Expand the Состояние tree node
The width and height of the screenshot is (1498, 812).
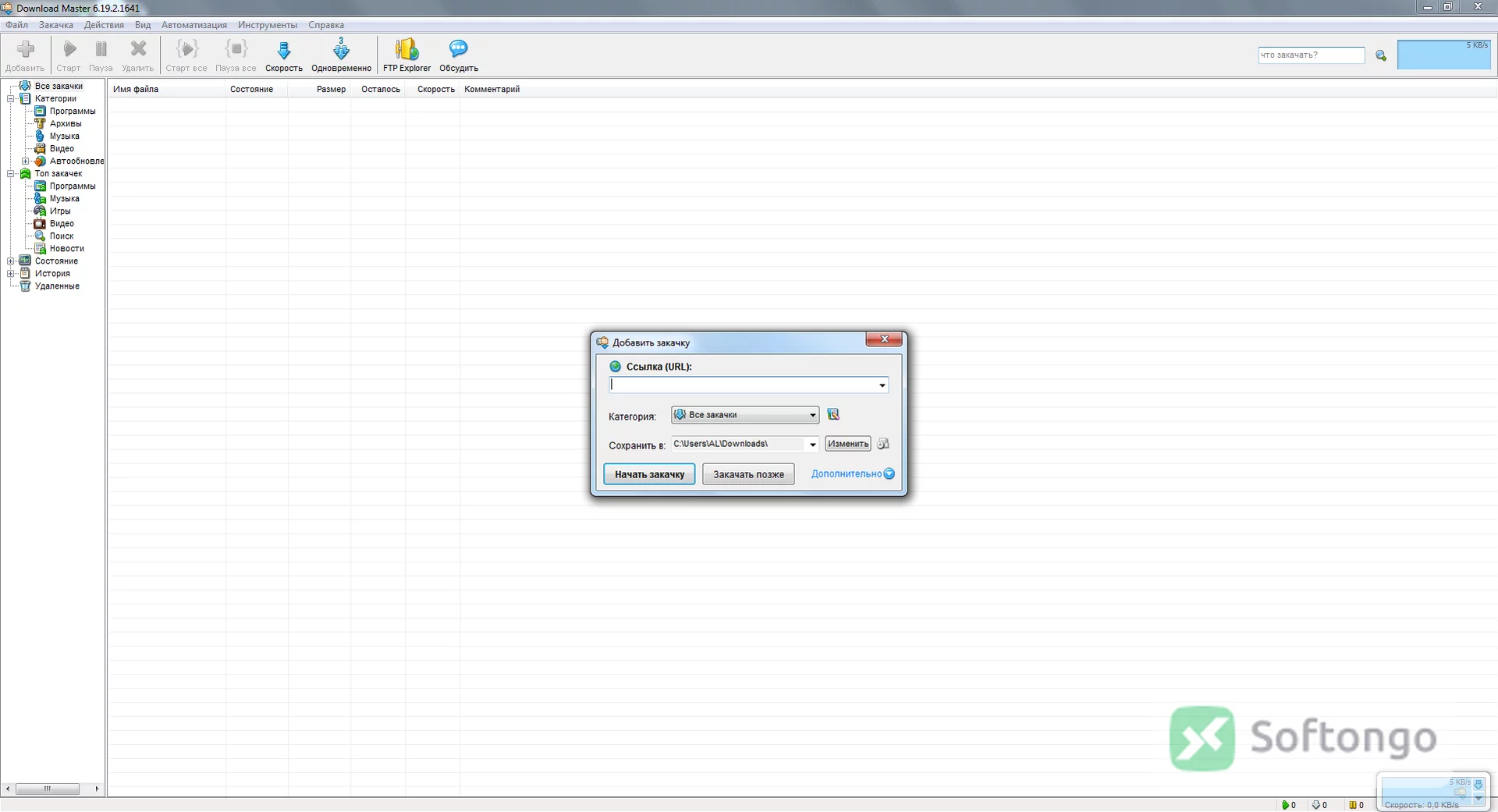(11, 261)
